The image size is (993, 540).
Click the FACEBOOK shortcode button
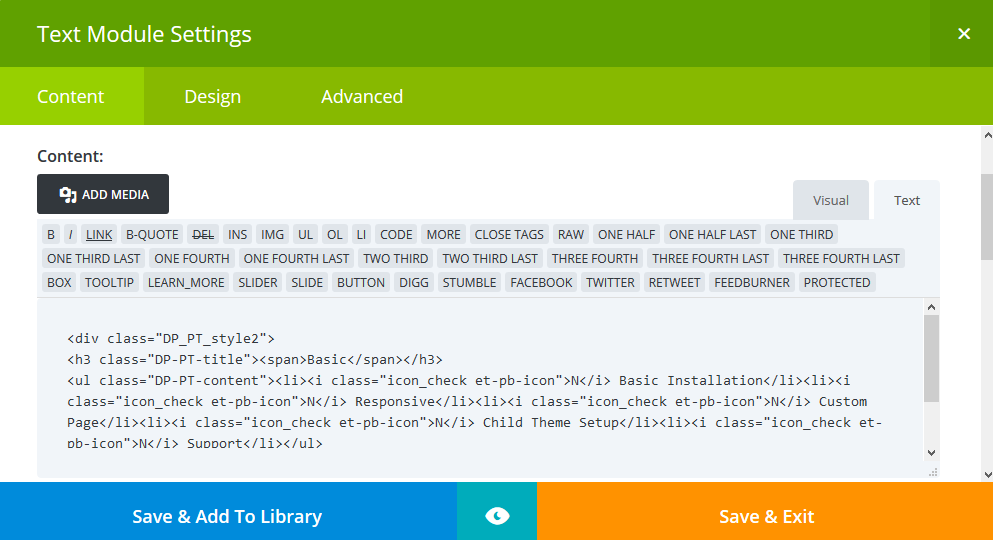pyautogui.click(x=541, y=282)
